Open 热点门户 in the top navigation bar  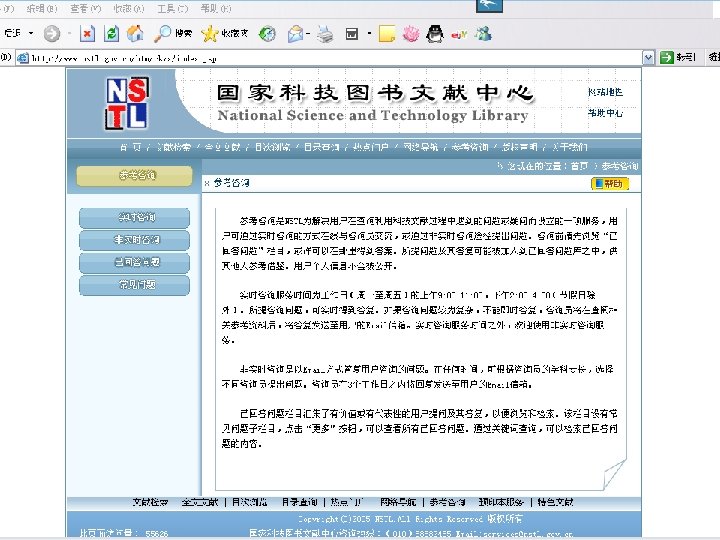pos(371,147)
